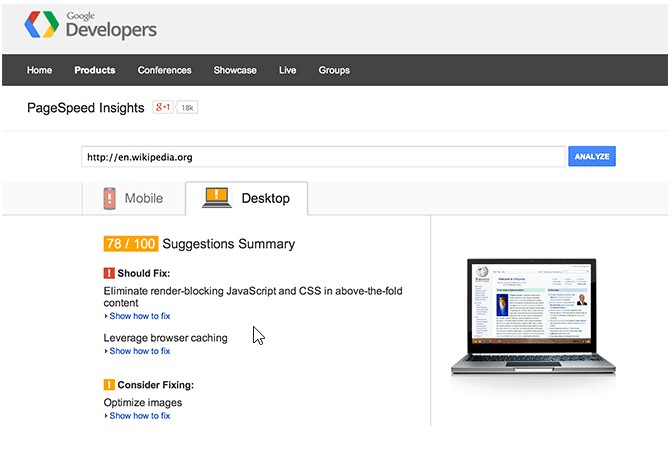Click the Eliminate render-blocking JavaScript text
The height and width of the screenshot is (450, 672).
click(253, 297)
